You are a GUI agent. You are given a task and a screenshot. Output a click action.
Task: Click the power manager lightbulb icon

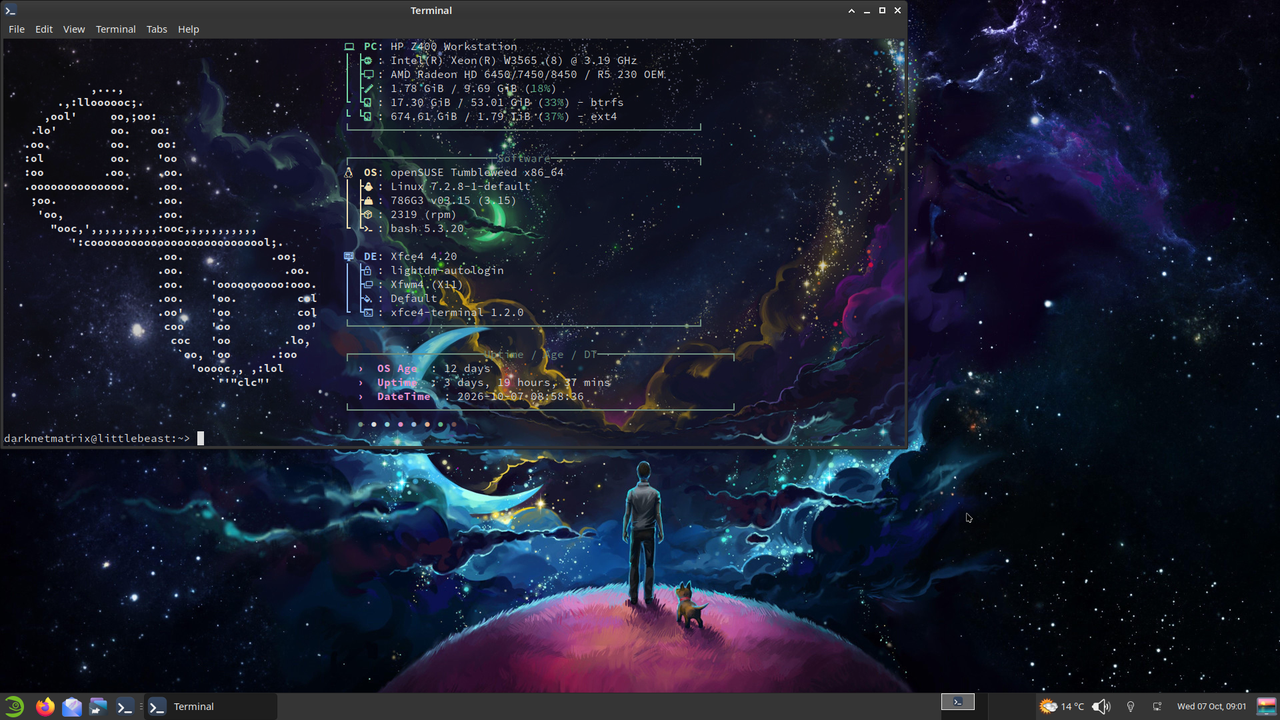1131,706
